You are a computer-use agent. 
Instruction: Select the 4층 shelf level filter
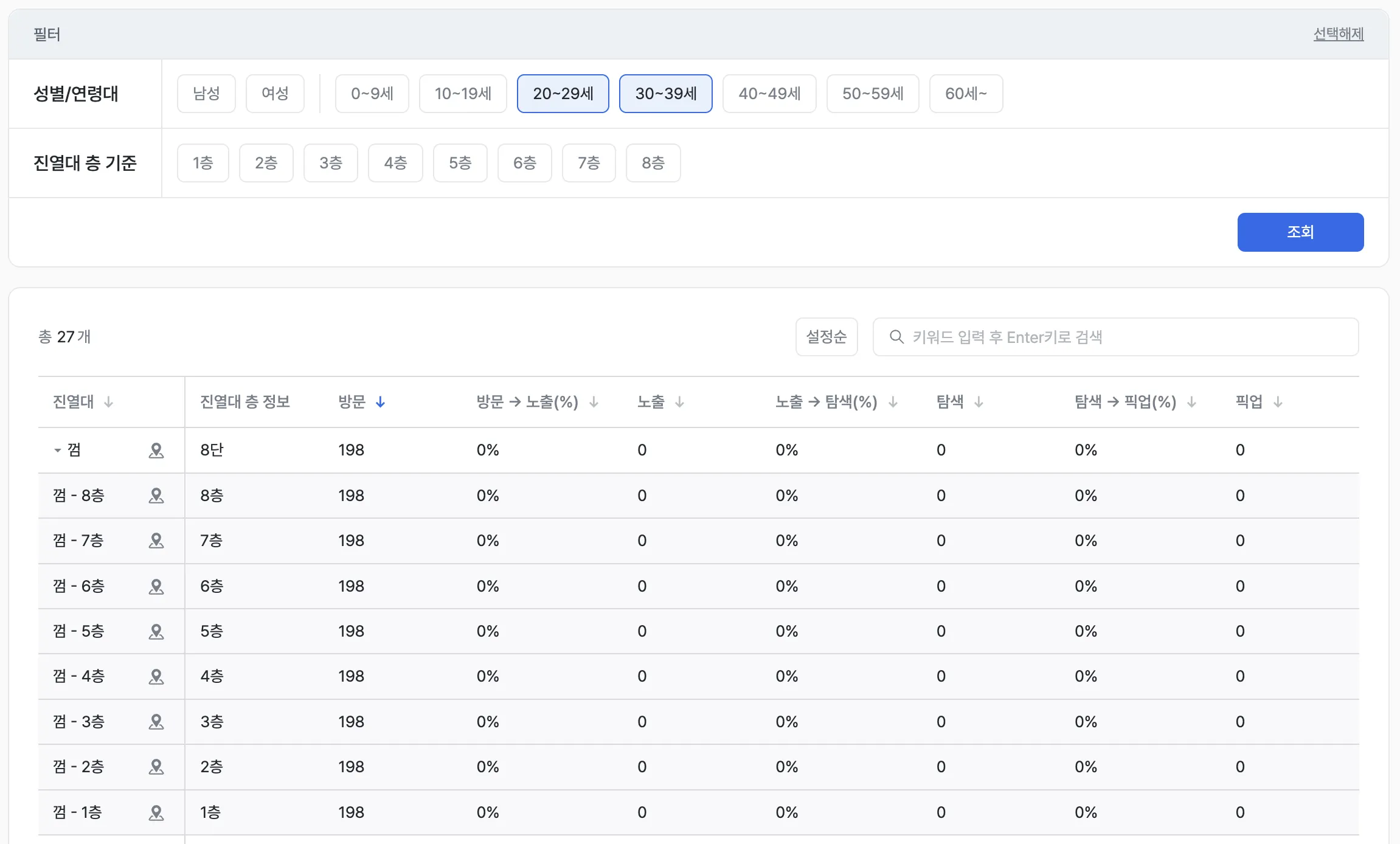[x=395, y=163]
